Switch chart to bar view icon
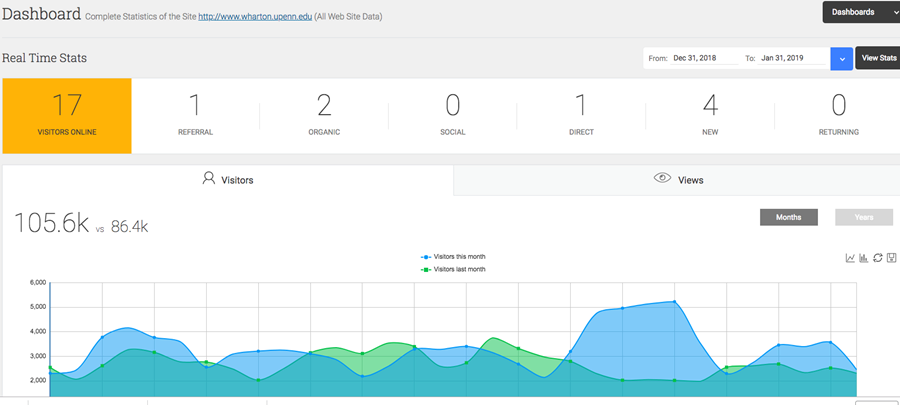900x405 pixels. 863,258
